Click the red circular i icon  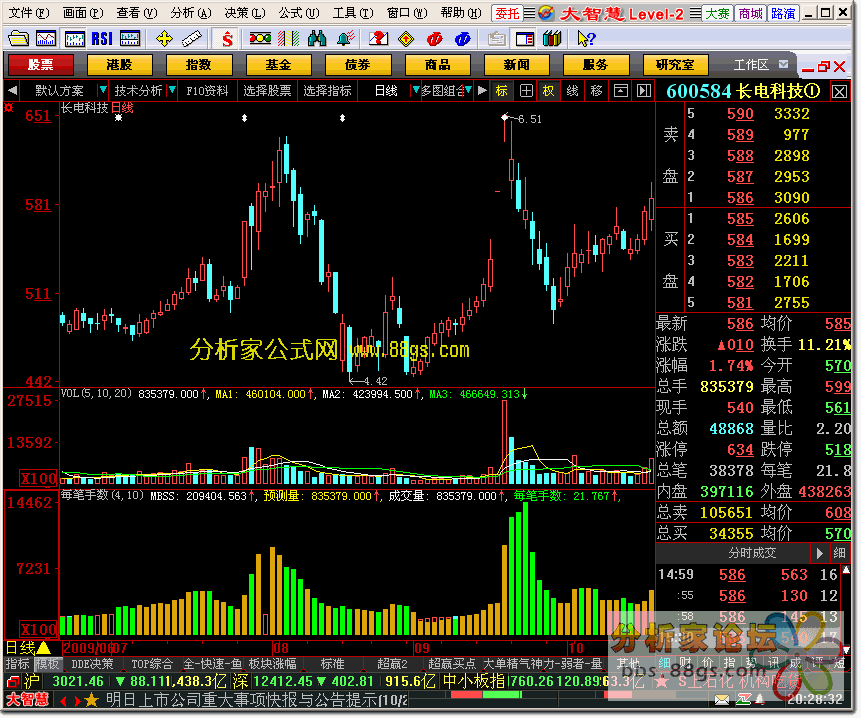click(434, 39)
